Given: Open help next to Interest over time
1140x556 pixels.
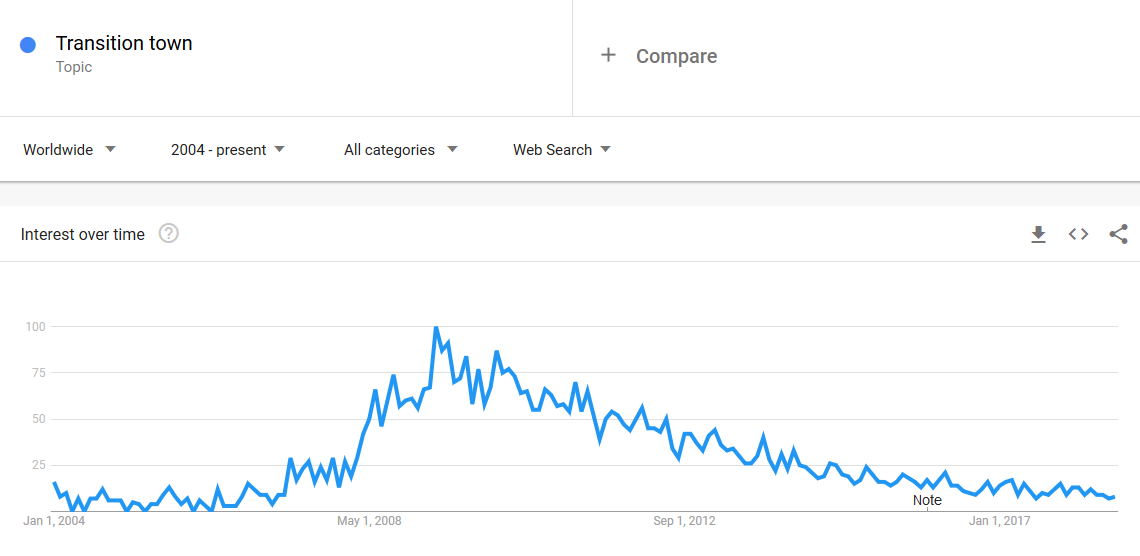Looking at the screenshot, I should [169, 234].
